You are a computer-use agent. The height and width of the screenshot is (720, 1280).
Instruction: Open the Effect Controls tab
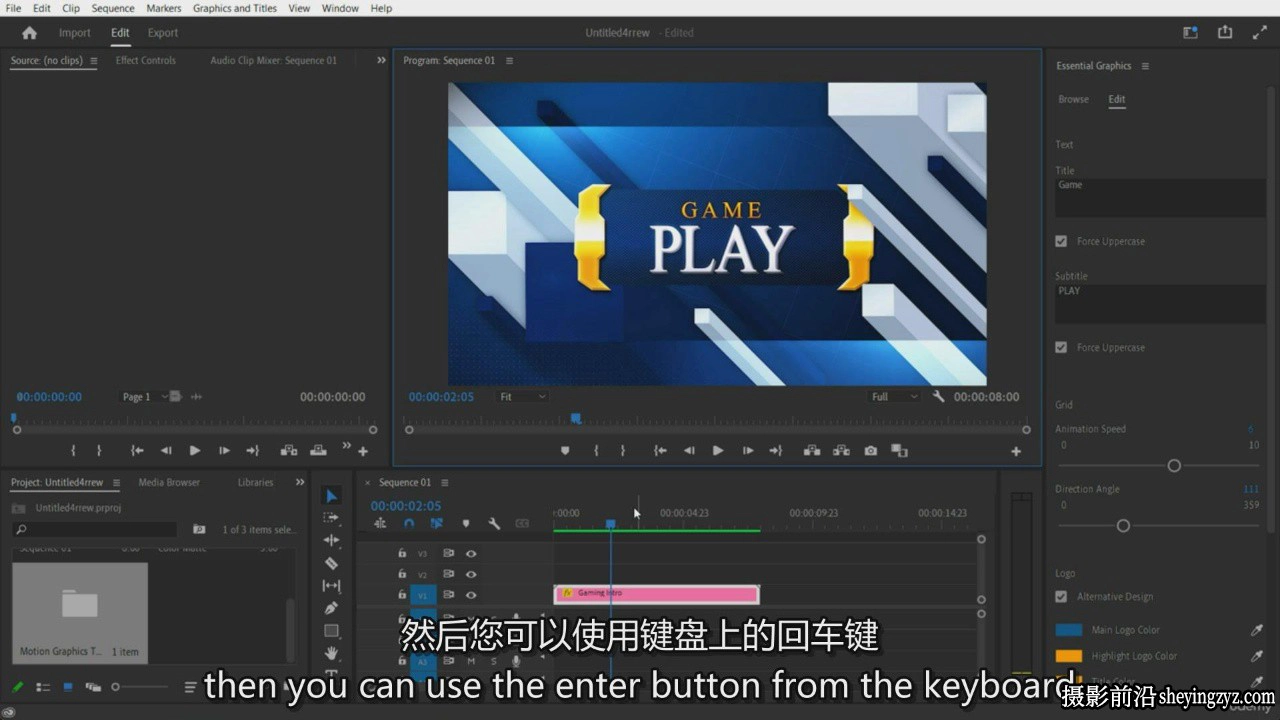click(x=145, y=60)
